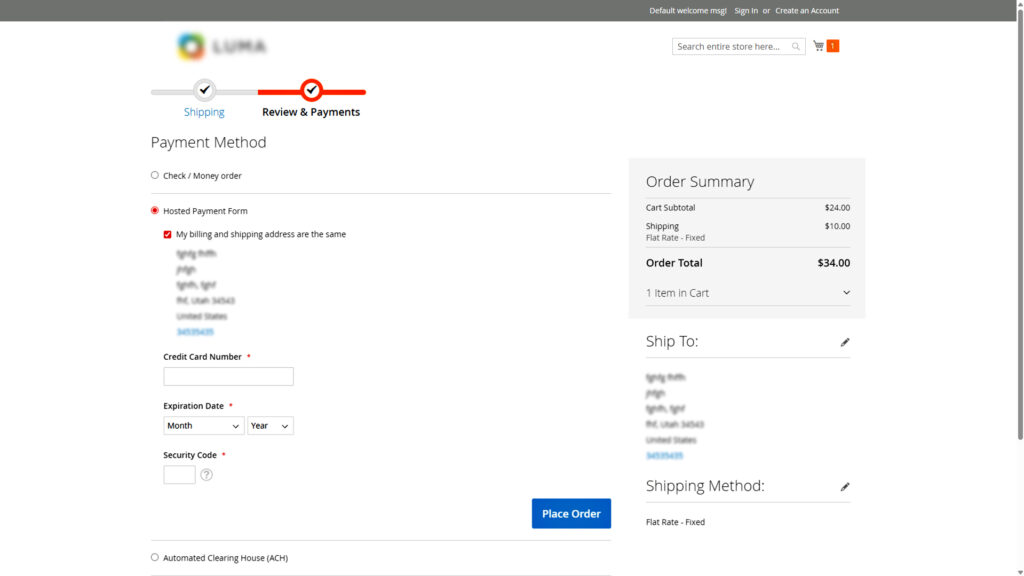
Task: Click the Shipping step checkmark circle
Action: (x=204, y=89)
